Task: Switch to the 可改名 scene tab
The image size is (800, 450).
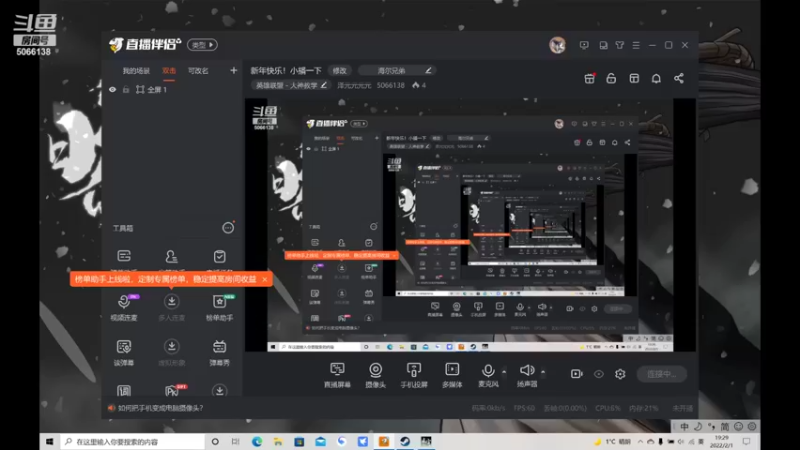Action: click(x=198, y=71)
